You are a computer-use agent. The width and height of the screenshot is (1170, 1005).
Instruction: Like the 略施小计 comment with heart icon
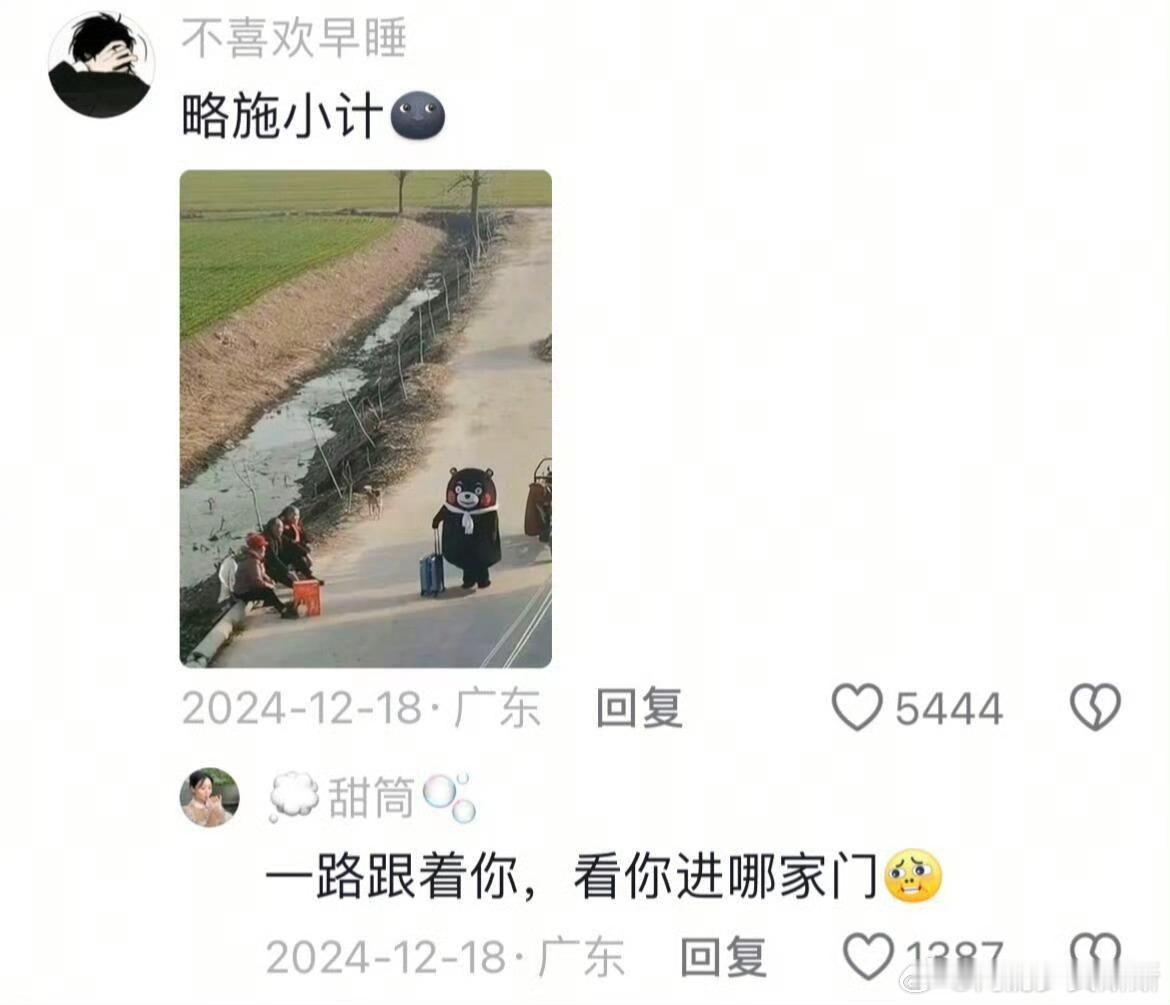click(857, 707)
